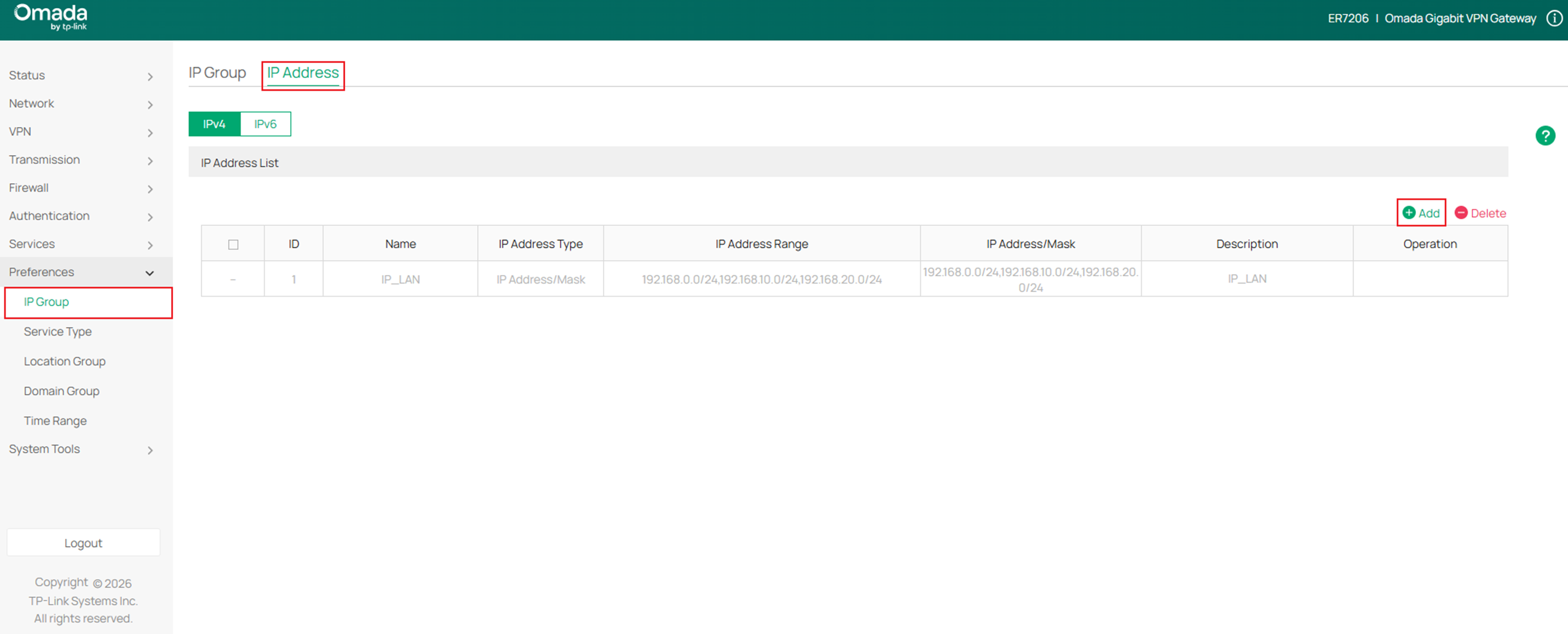Expand the System Tools chevron

[150, 450]
